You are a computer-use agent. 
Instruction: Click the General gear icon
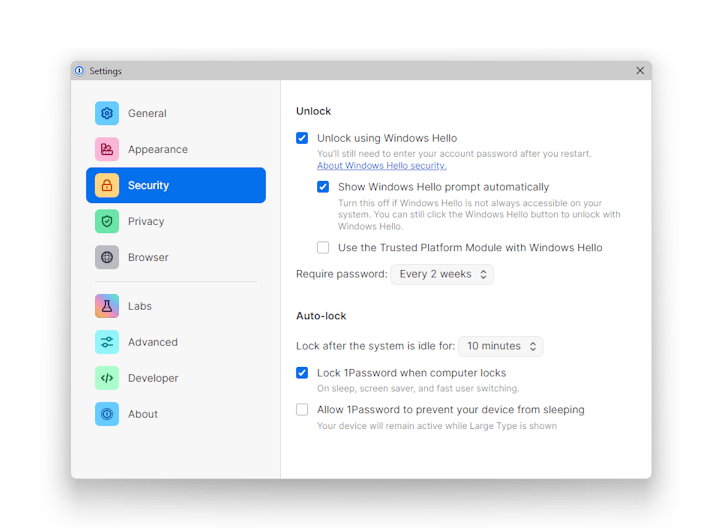tap(107, 113)
